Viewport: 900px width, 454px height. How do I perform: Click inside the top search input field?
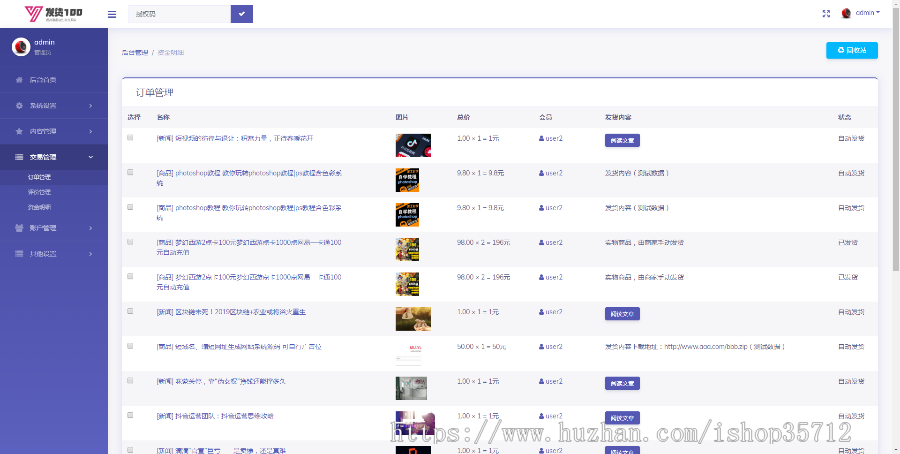click(x=180, y=14)
